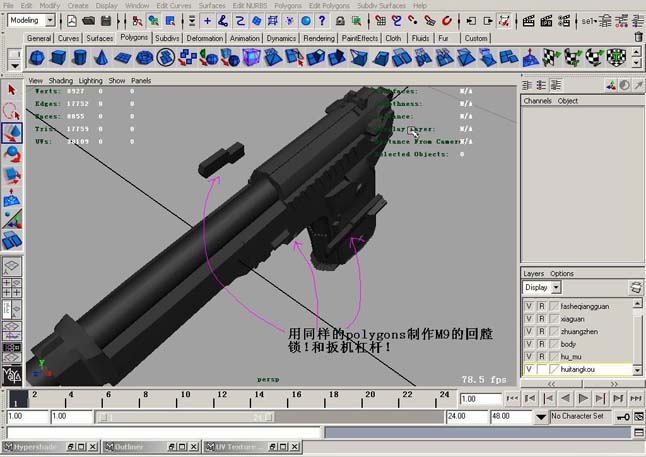Click the minimized Outliner window bar
The height and width of the screenshot is (457, 646).
151,447
